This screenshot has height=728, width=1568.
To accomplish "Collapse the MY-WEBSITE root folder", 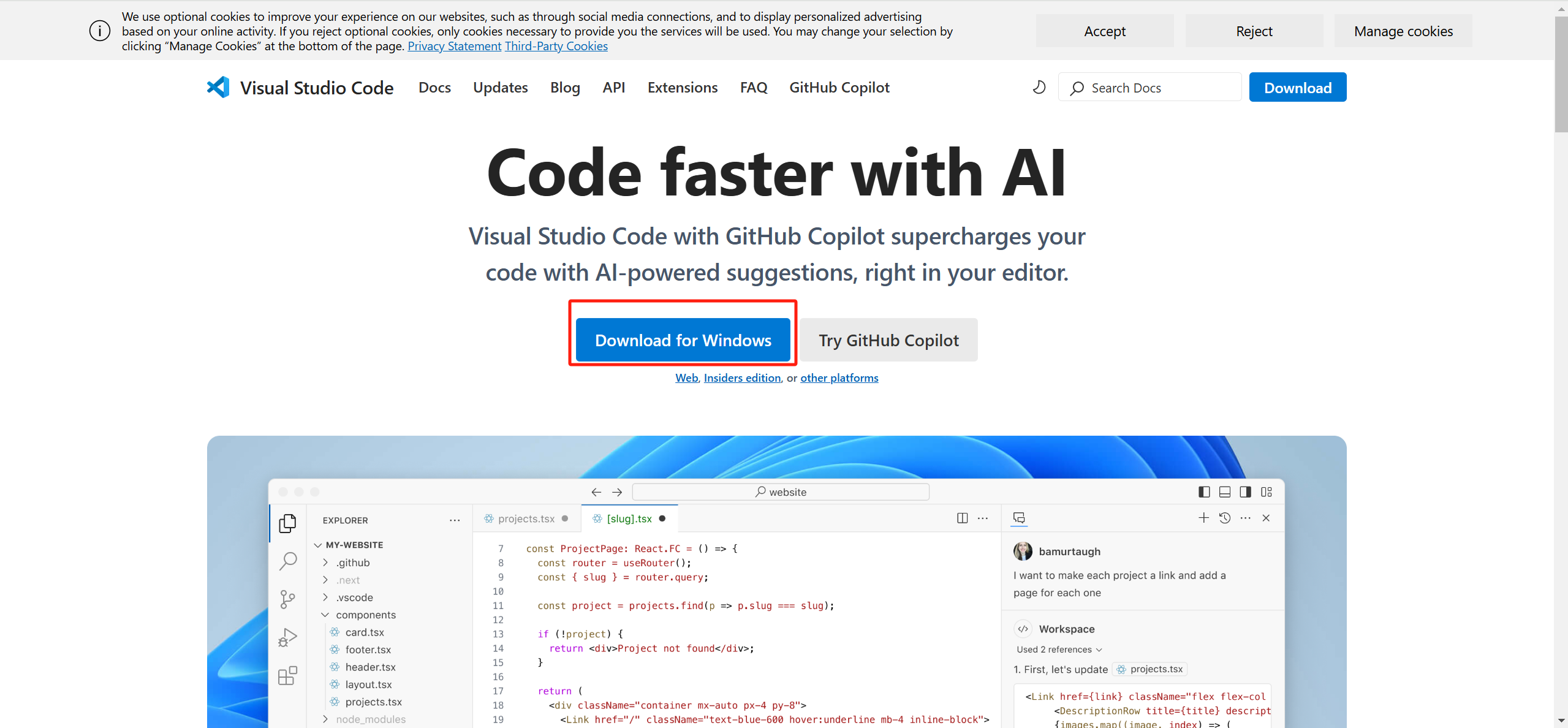I will pyautogui.click(x=318, y=545).
